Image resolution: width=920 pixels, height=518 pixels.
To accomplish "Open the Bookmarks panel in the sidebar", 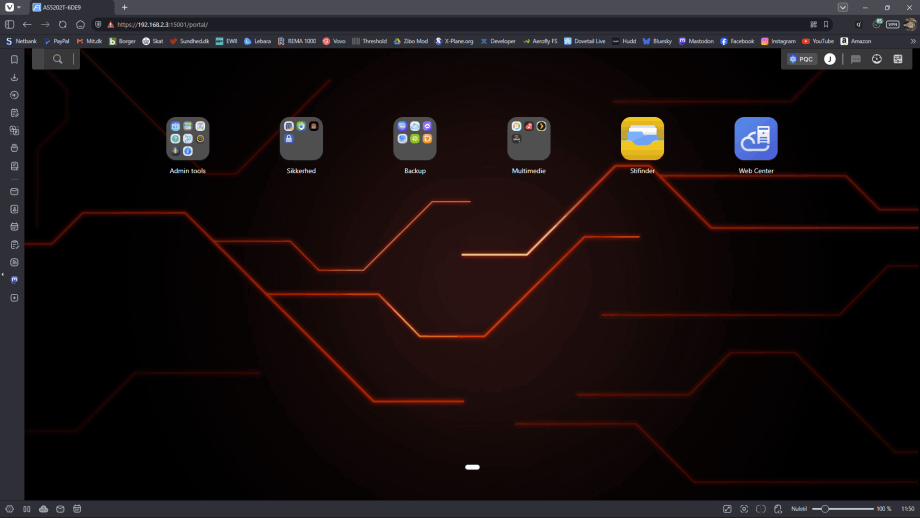I will coord(14,60).
